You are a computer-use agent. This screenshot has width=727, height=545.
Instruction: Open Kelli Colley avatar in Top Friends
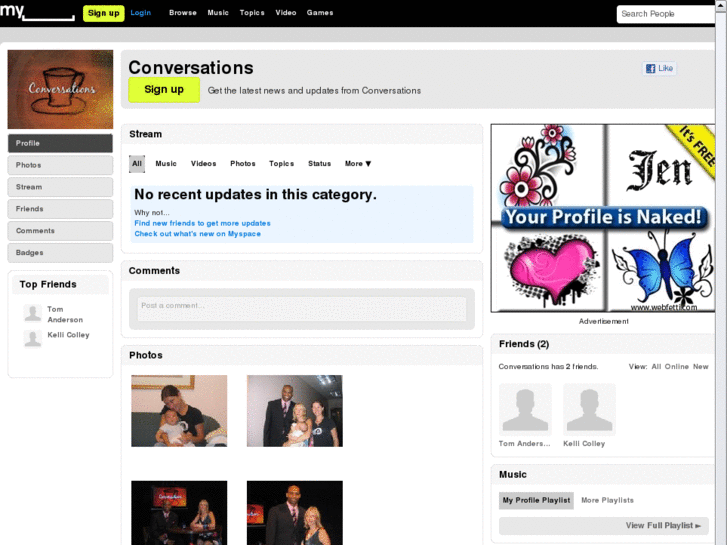(32, 338)
